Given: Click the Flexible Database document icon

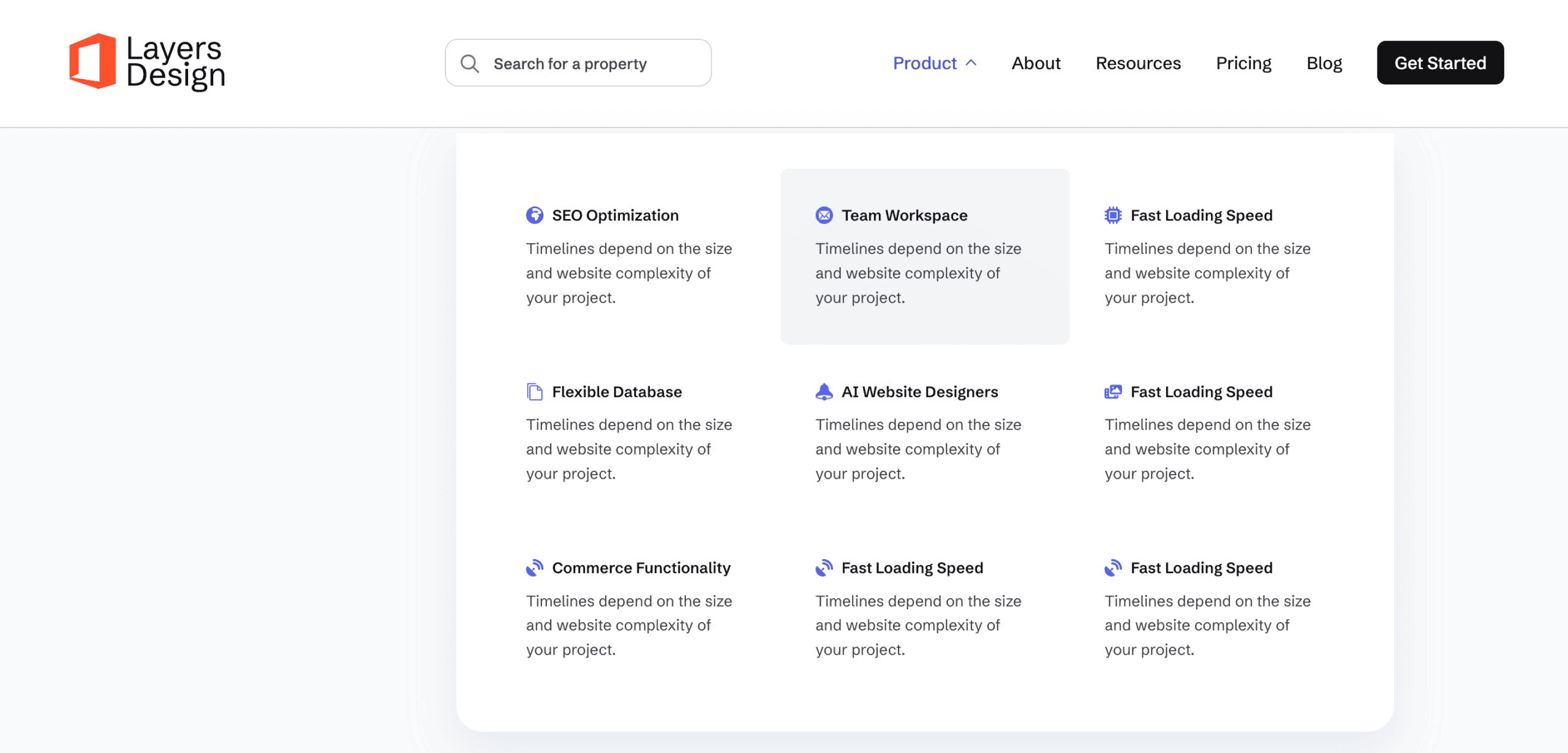Looking at the screenshot, I should 535,392.
